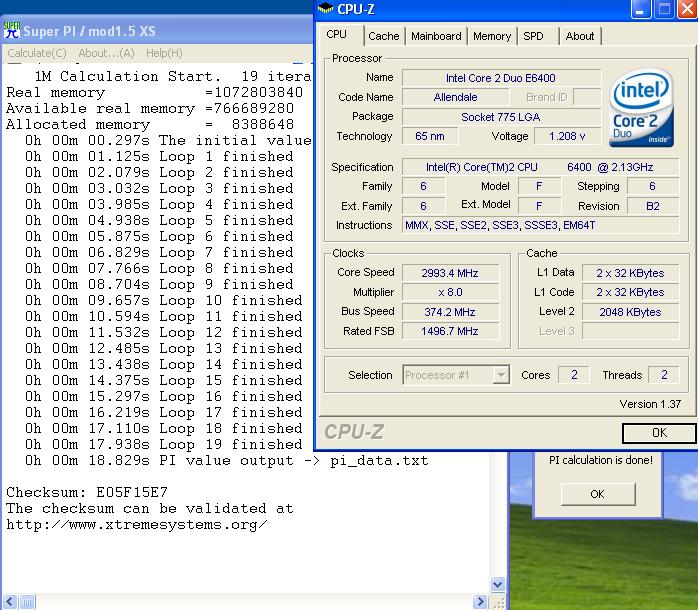Click the Core Speed value '2993.4 MHz'
This screenshot has width=698, height=610.
coord(450,273)
